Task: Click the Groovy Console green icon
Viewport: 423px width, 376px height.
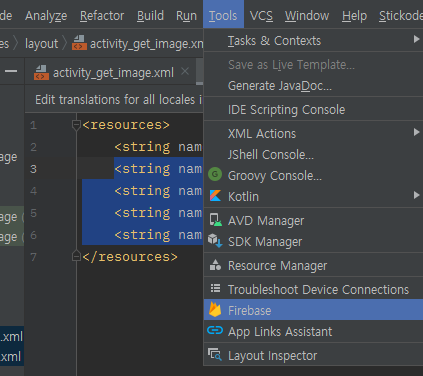Action: click(x=215, y=174)
